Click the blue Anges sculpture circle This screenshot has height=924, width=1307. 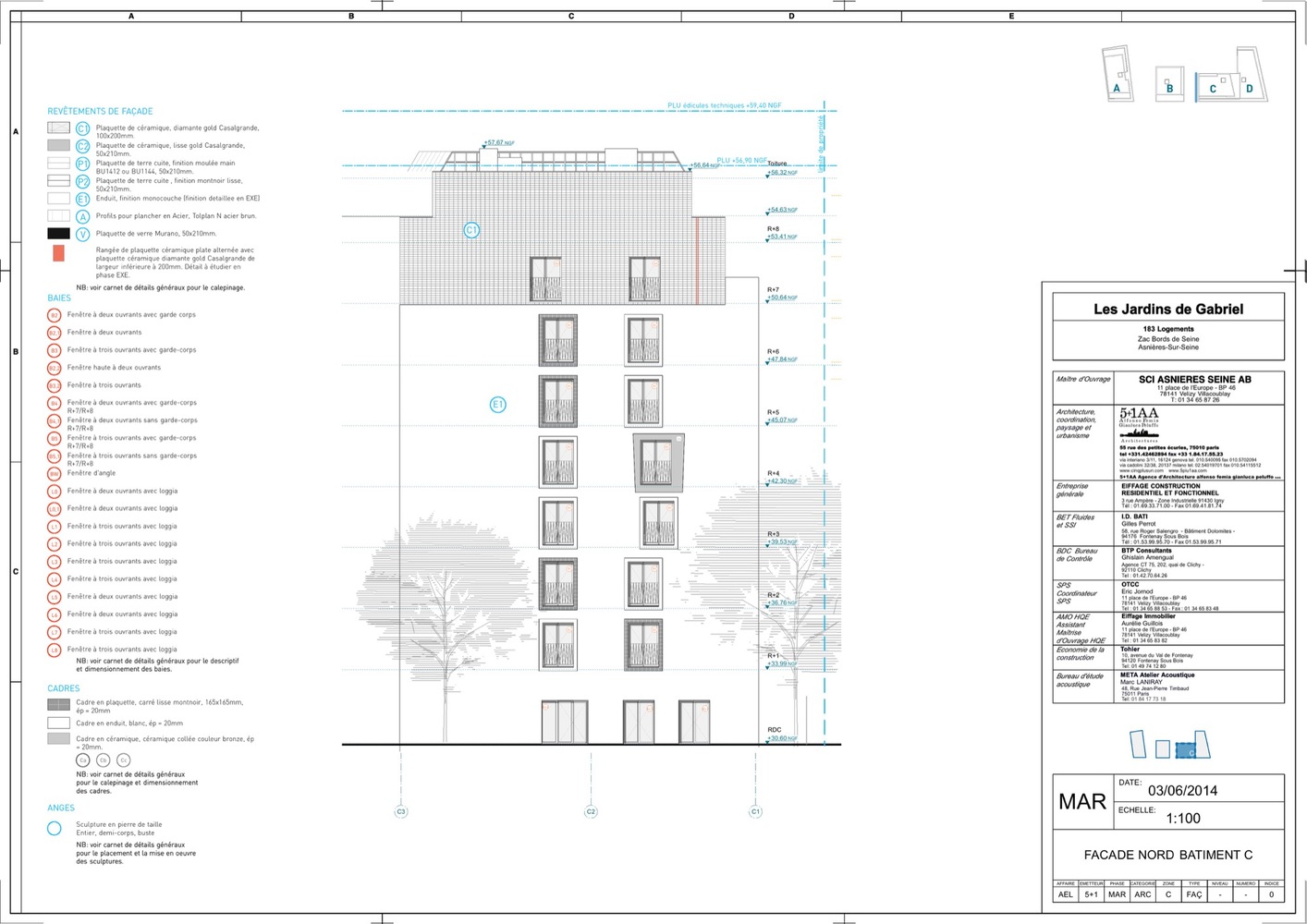[55, 829]
